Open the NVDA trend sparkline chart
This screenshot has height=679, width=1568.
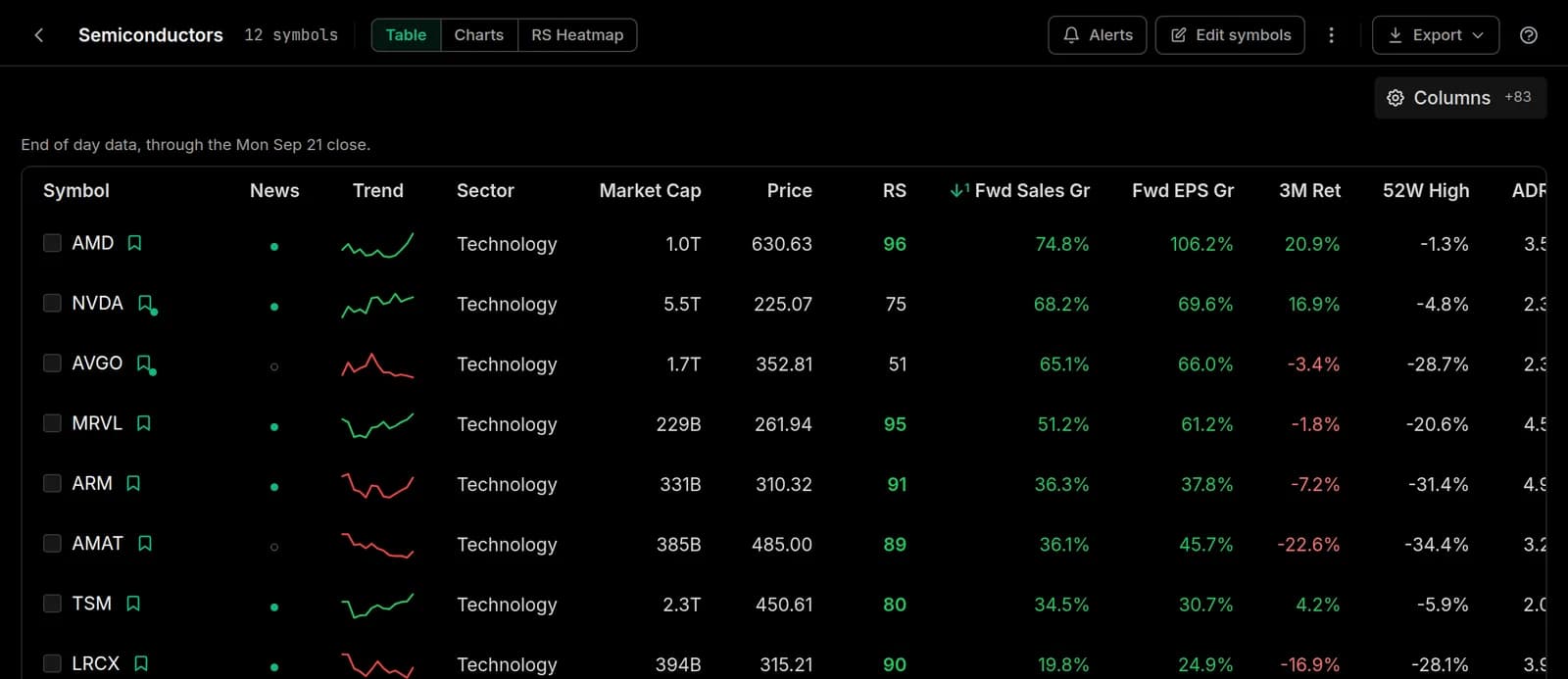(x=377, y=305)
